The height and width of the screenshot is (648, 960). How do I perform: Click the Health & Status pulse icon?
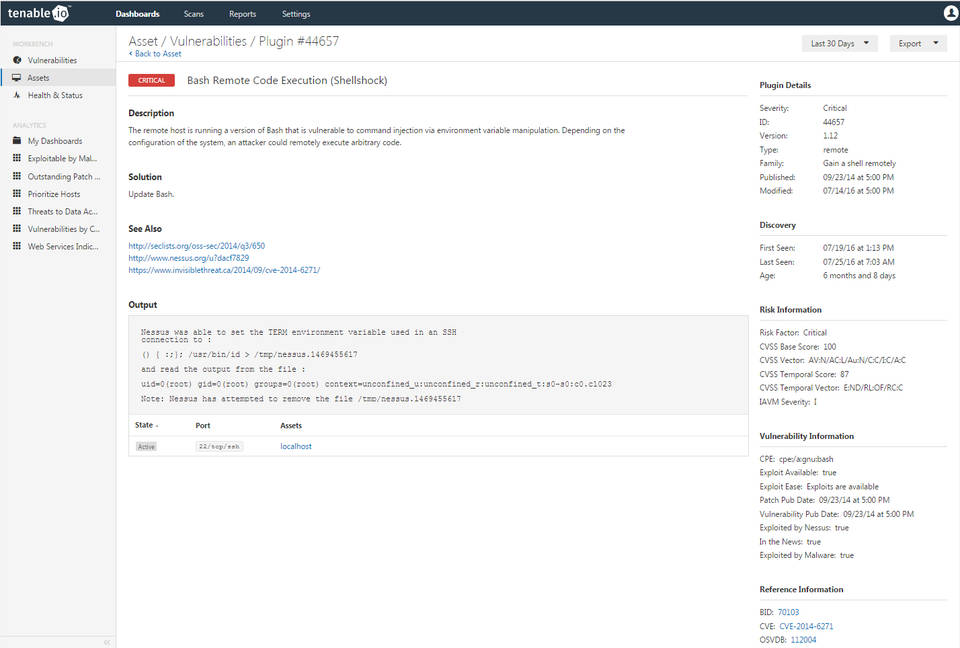pyautogui.click(x=17, y=96)
